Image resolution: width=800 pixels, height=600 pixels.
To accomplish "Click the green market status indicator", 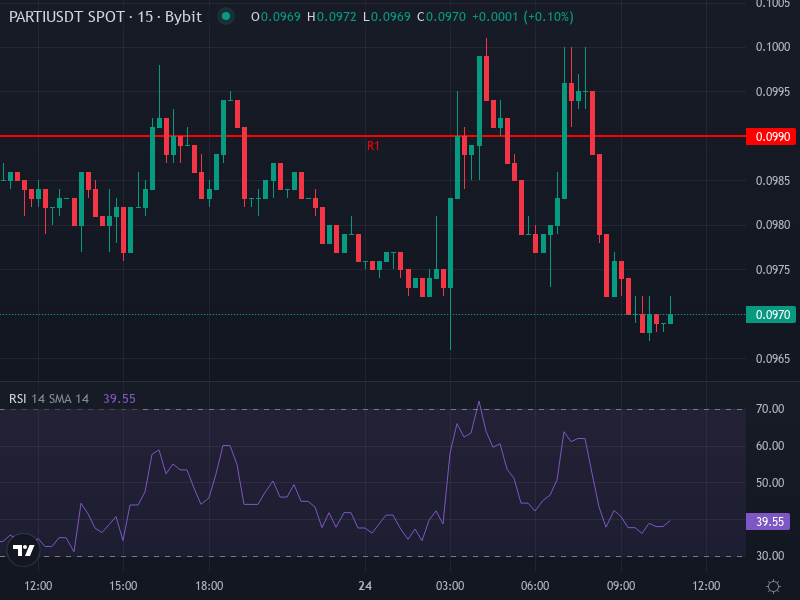I will [x=226, y=17].
